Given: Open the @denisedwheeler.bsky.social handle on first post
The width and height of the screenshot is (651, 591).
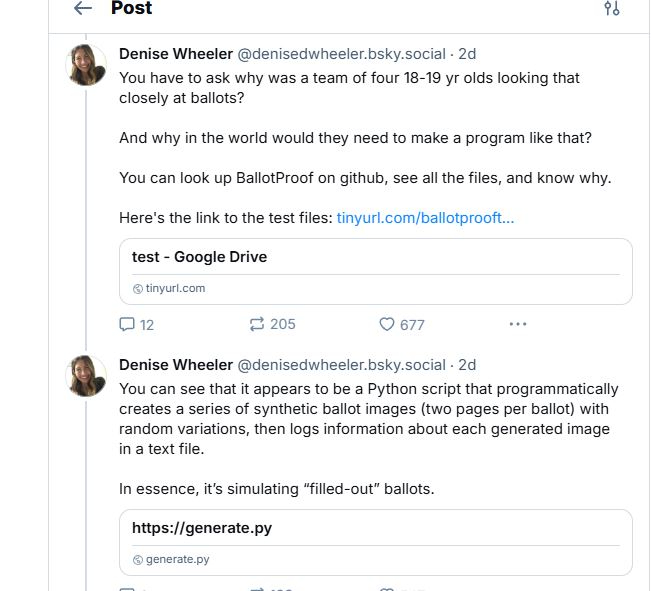Looking at the screenshot, I should coord(341,54).
